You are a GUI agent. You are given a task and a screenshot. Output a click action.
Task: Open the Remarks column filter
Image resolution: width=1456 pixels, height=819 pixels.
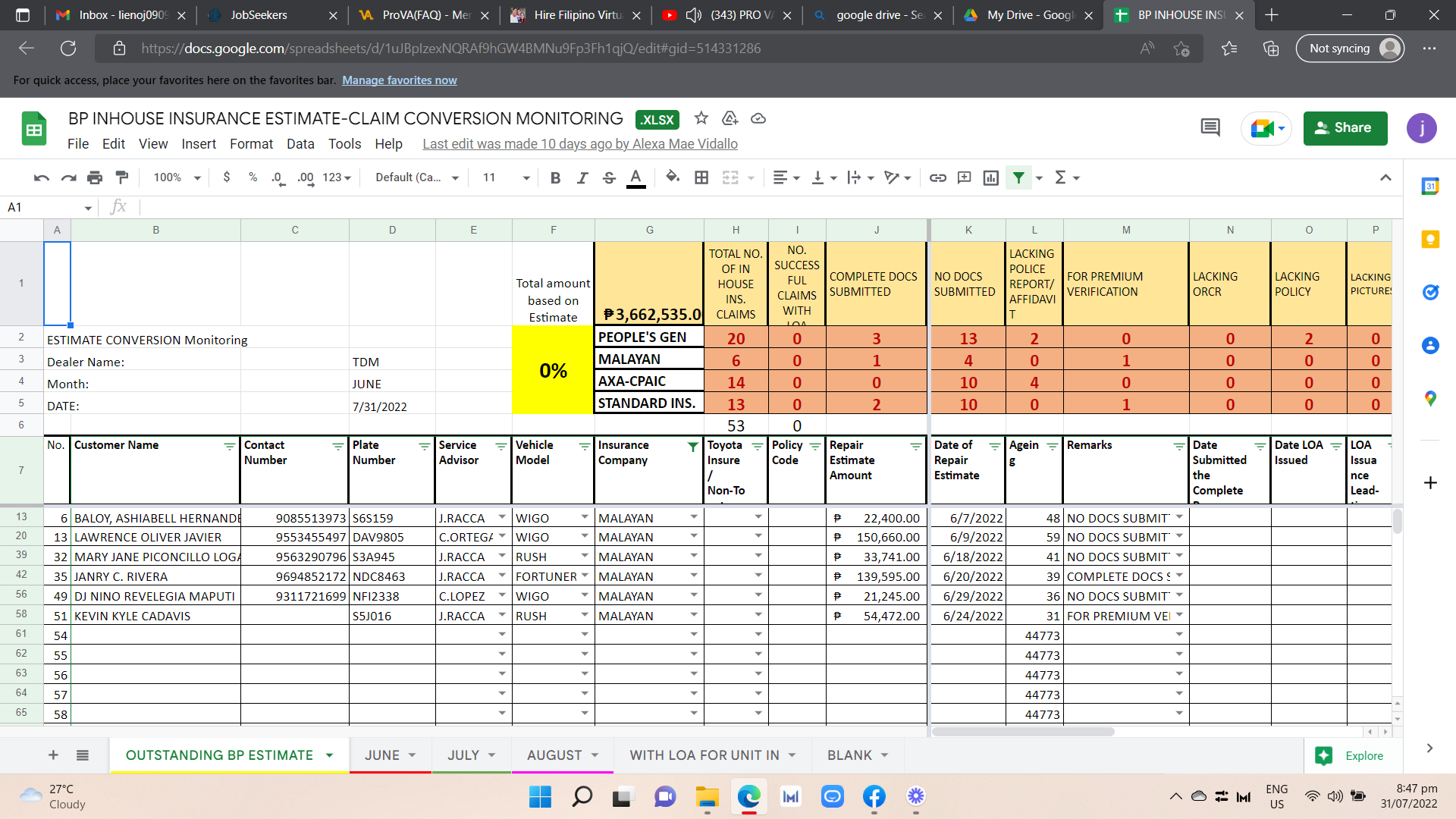1178,447
